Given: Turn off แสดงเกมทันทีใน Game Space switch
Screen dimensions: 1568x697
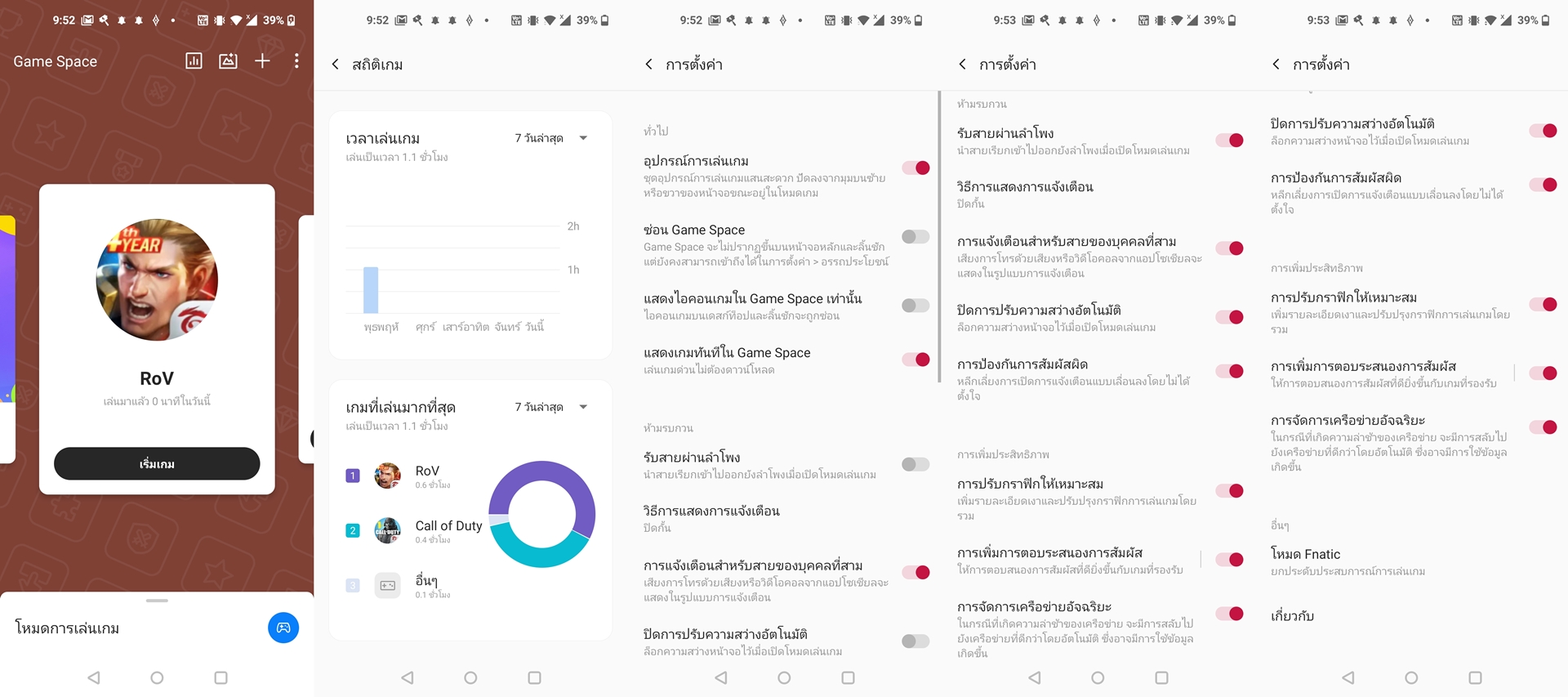Looking at the screenshot, I should click(915, 360).
